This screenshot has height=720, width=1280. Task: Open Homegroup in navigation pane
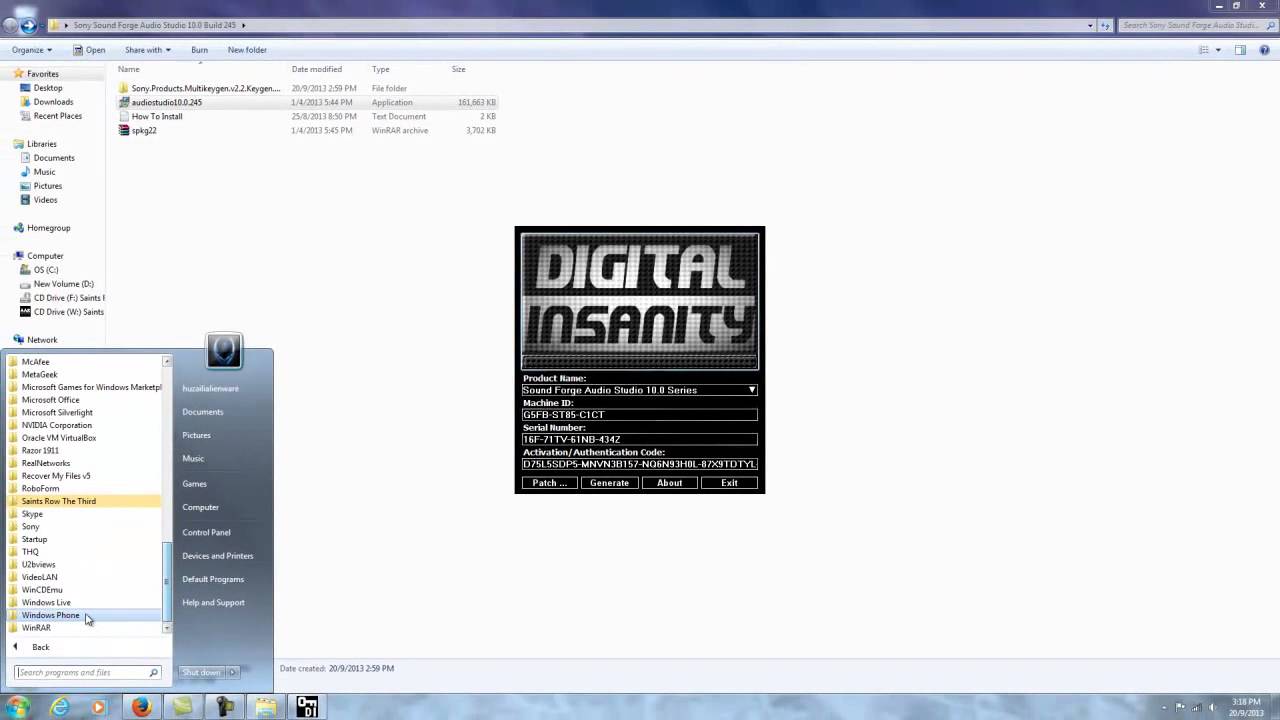point(48,228)
